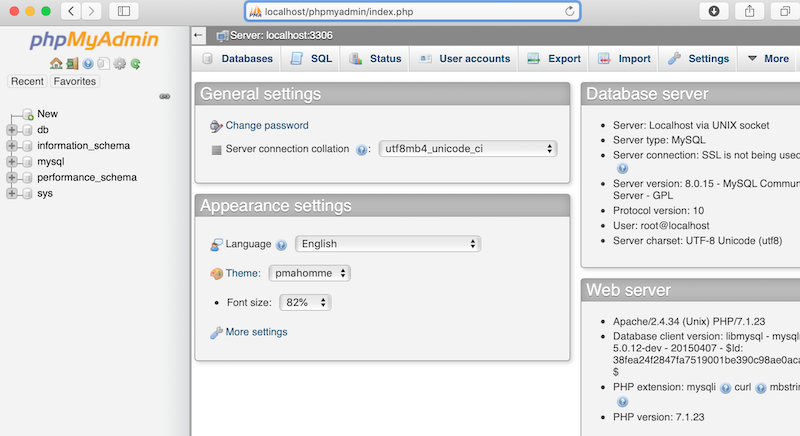
Task: Open the Language dropdown
Action: pos(388,244)
